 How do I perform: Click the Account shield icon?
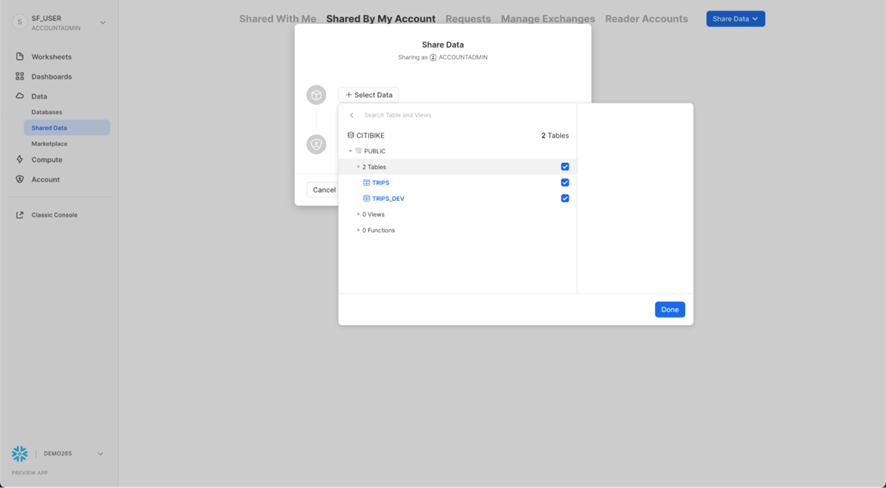coord(20,180)
